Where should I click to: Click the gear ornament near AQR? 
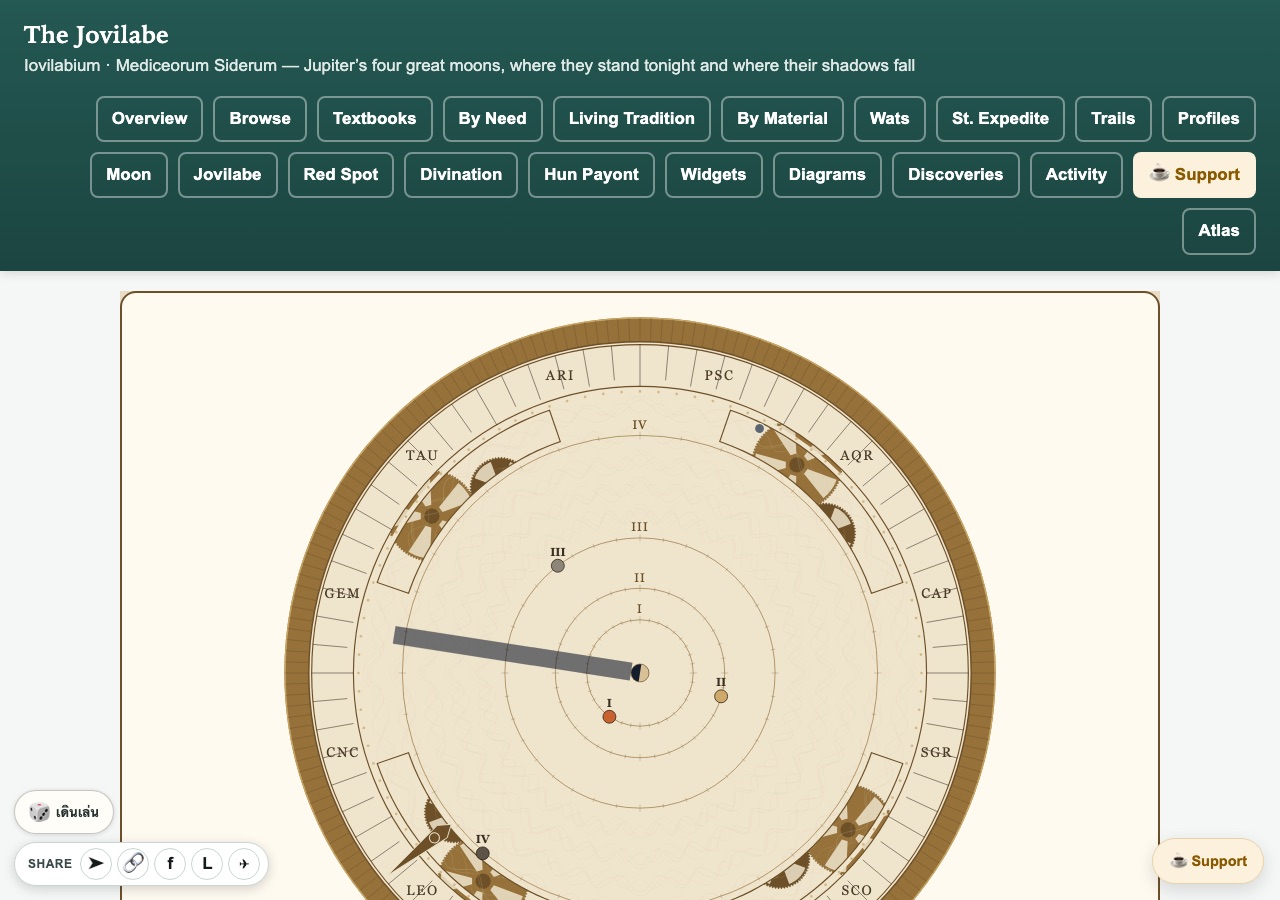coord(797,465)
